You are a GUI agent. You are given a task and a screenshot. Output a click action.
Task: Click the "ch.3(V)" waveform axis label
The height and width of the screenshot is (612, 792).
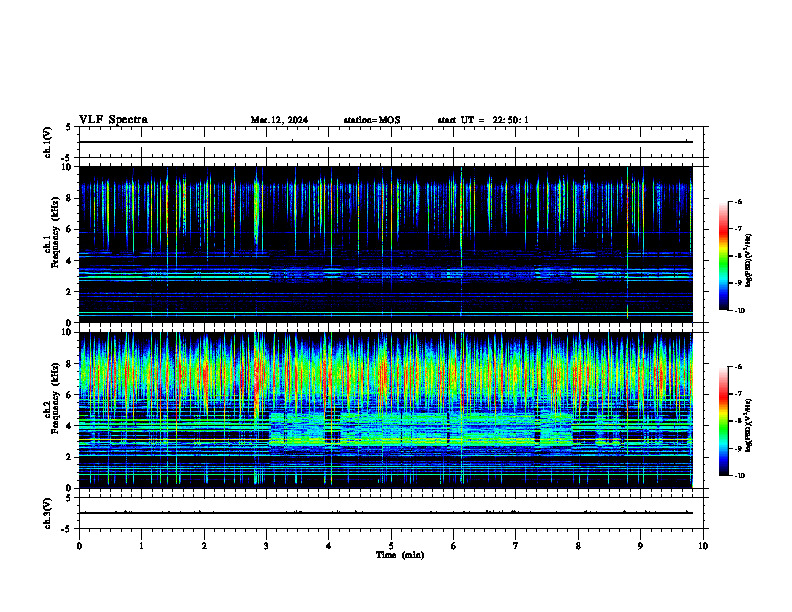[x=47, y=513]
